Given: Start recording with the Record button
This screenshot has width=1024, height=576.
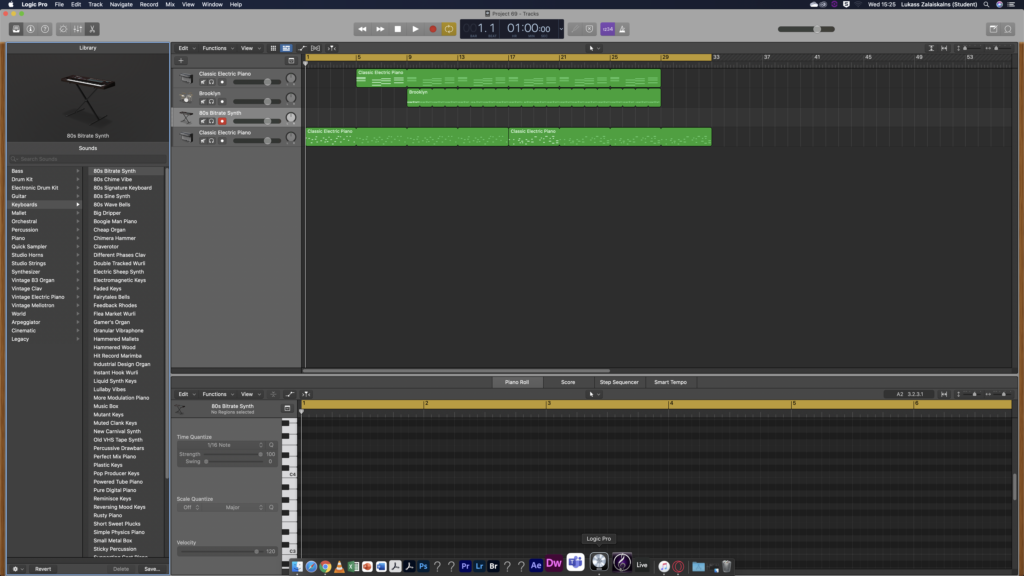Looking at the screenshot, I should coord(432,29).
